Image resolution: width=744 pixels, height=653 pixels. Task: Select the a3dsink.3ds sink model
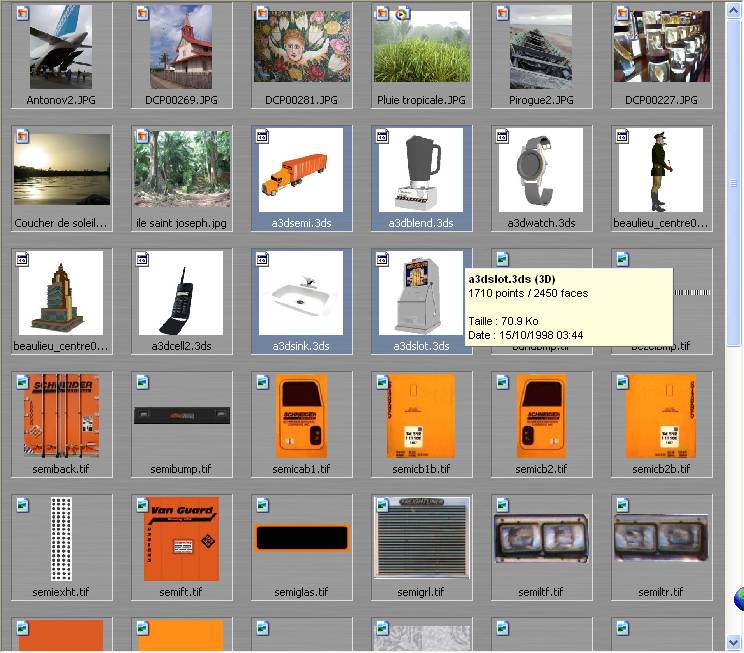pos(301,293)
